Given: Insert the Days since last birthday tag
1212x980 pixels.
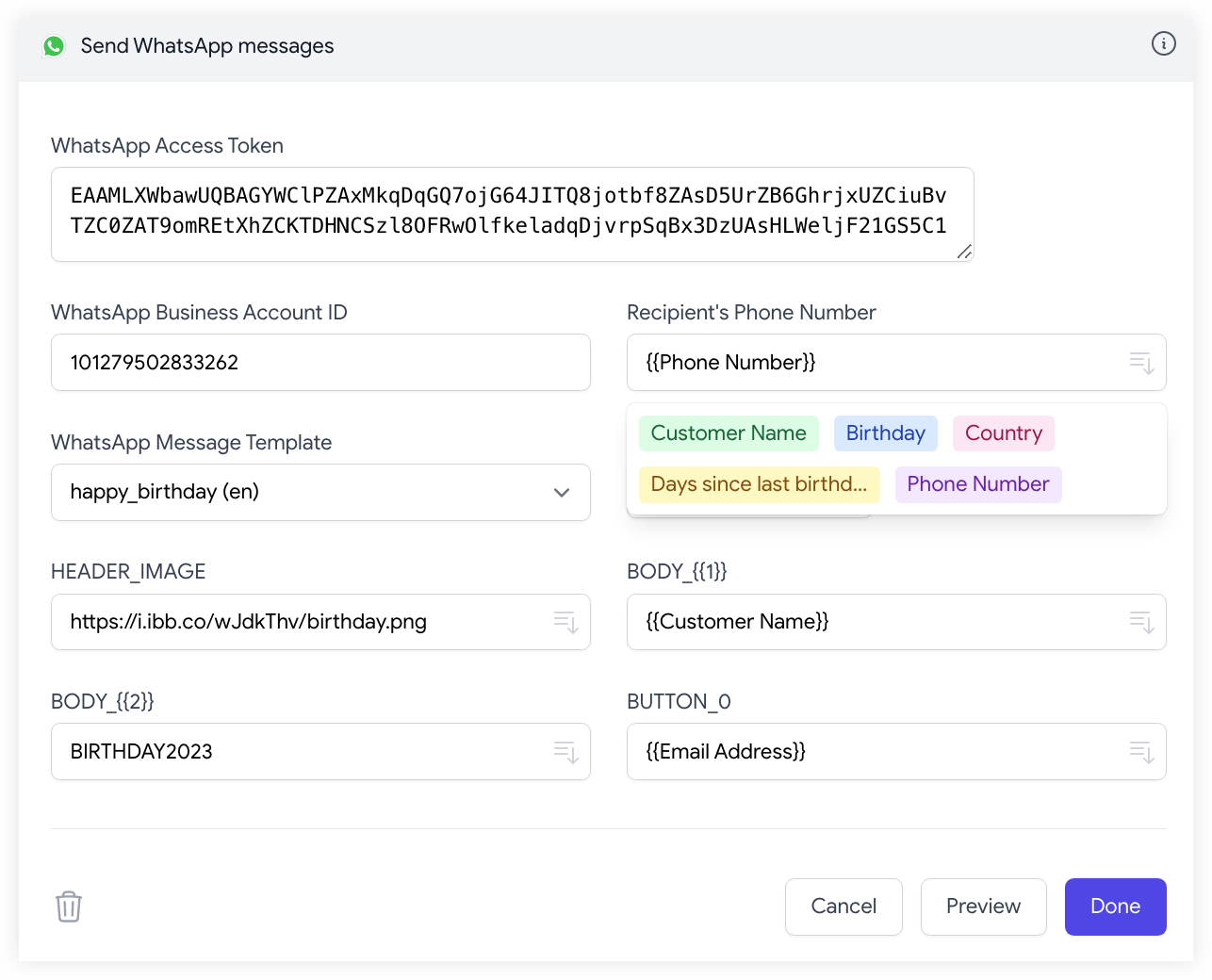Looking at the screenshot, I should point(760,484).
